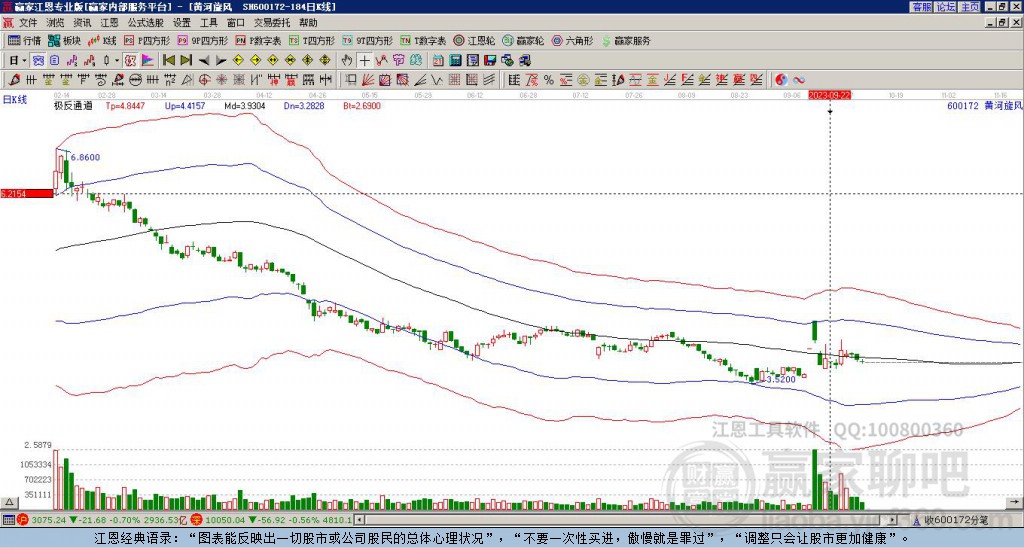Open the P四方形 tool
Image resolution: width=1024 pixels, height=548 pixels.
coord(147,40)
